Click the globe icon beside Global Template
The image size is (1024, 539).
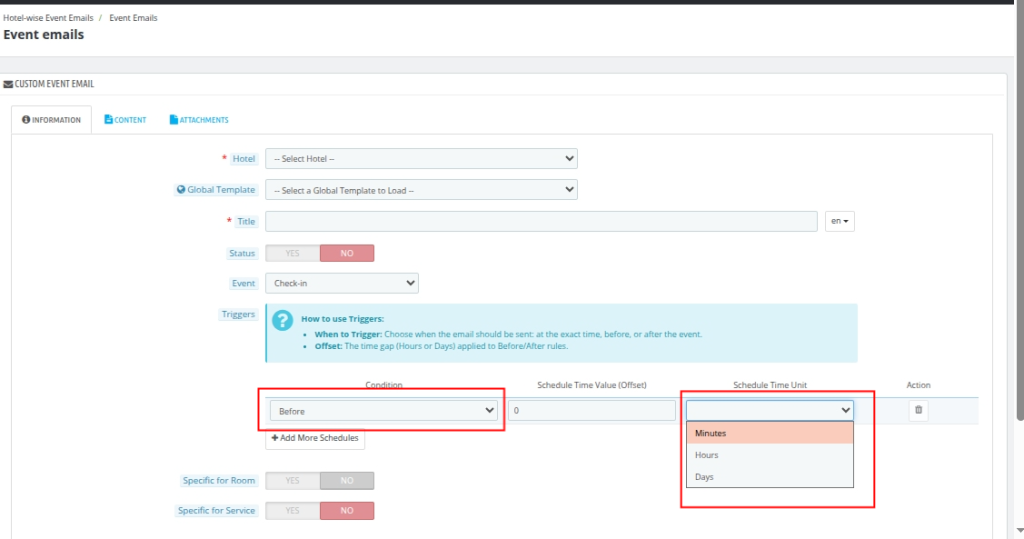click(181, 189)
